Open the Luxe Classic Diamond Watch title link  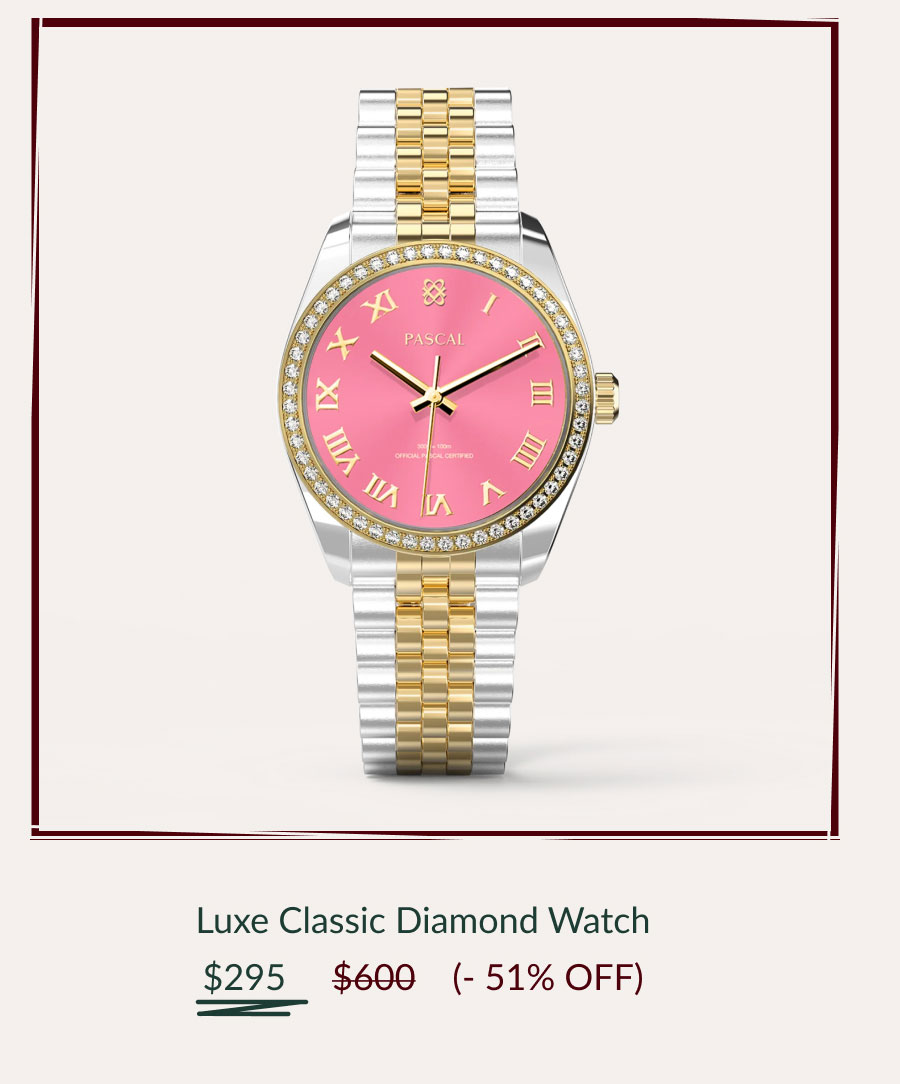422,921
